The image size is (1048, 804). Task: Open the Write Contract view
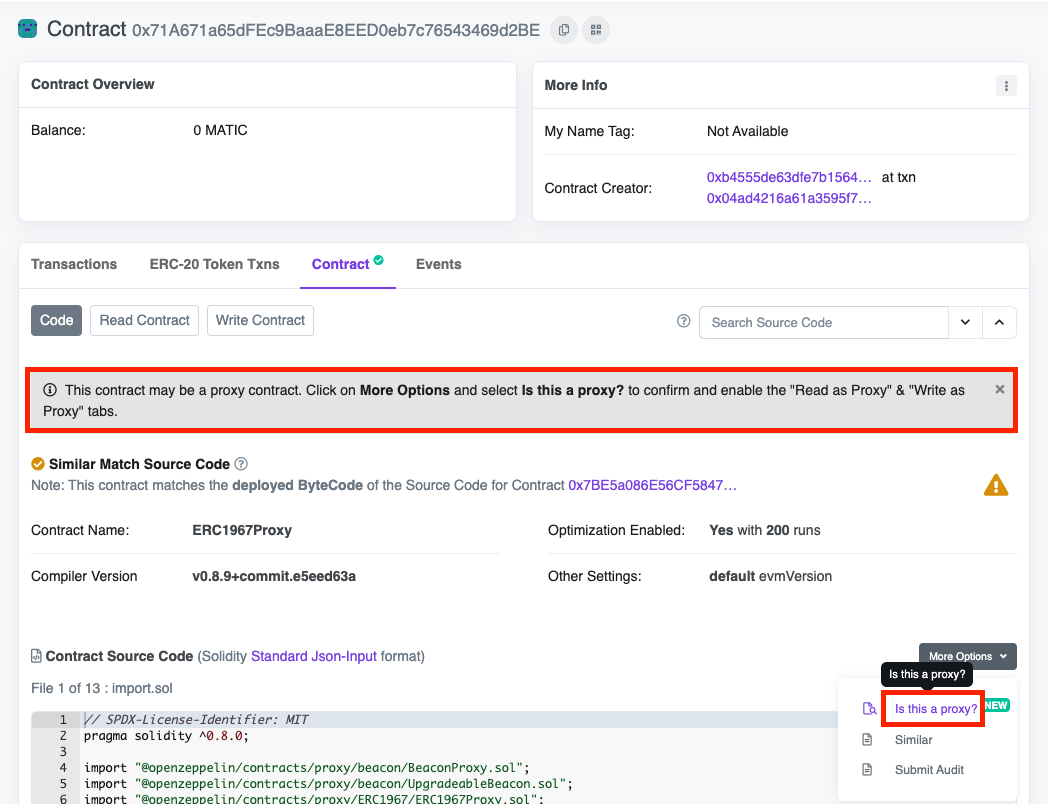(x=260, y=320)
